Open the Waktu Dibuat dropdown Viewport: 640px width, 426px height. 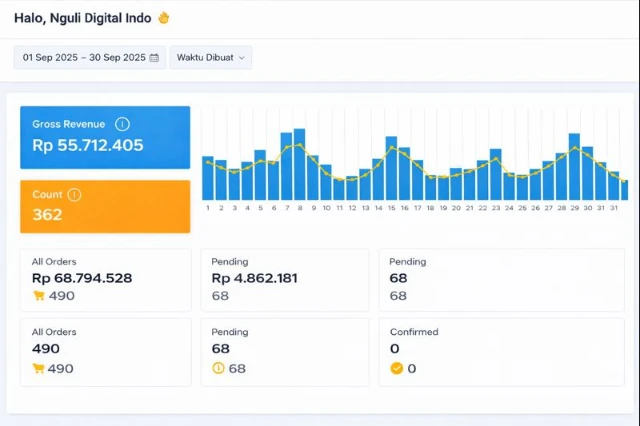pyautogui.click(x=210, y=58)
